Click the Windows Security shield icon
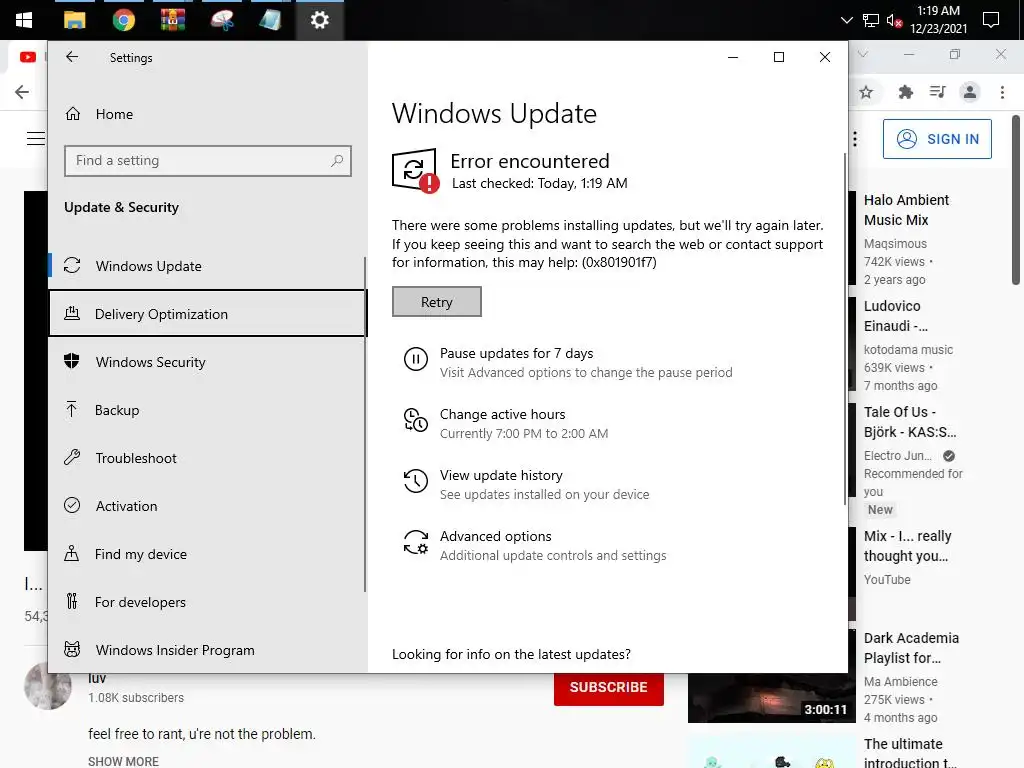 (72, 361)
